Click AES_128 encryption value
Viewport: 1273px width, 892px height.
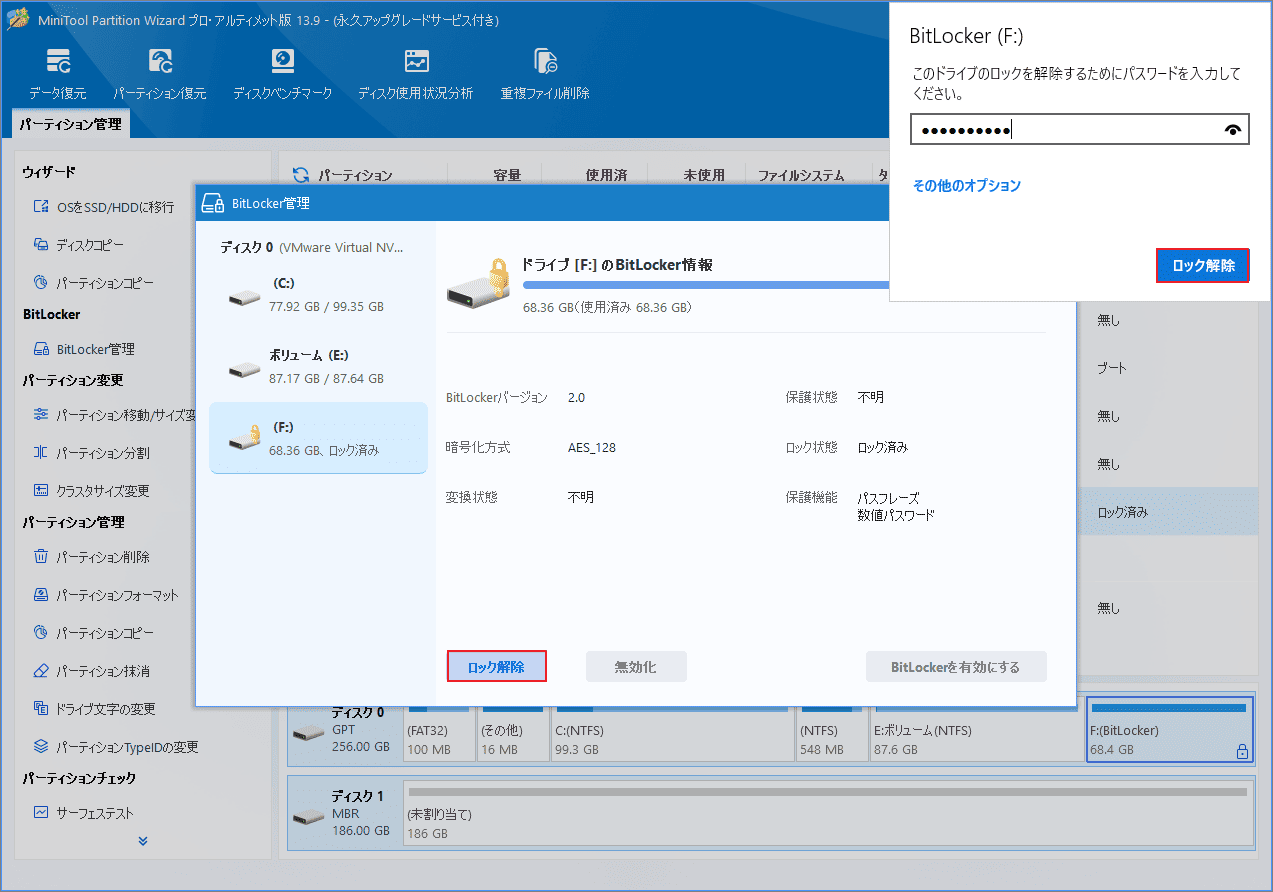point(592,447)
